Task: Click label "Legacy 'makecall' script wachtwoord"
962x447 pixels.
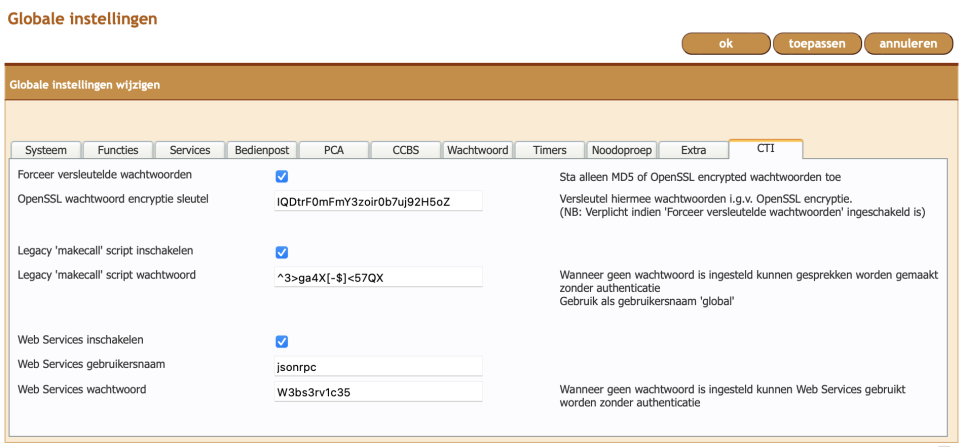Action: point(107,275)
